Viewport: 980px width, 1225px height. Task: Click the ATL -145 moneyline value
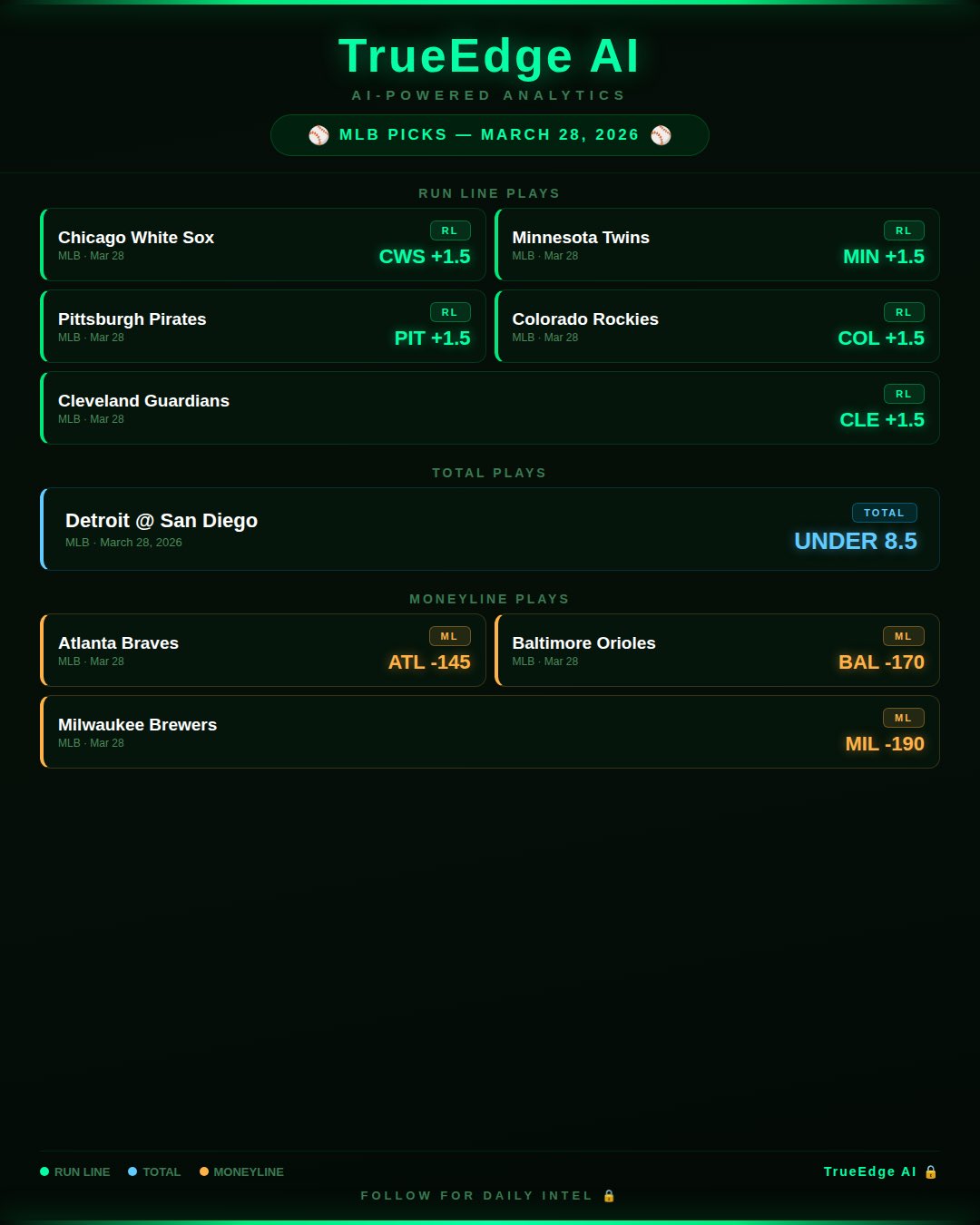429,662
